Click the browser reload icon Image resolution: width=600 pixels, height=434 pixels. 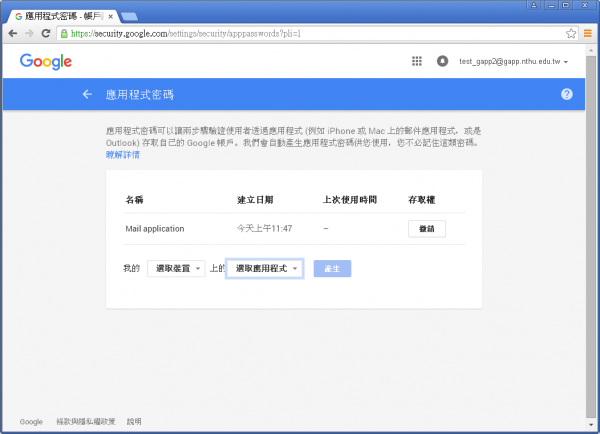click(x=46, y=33)
